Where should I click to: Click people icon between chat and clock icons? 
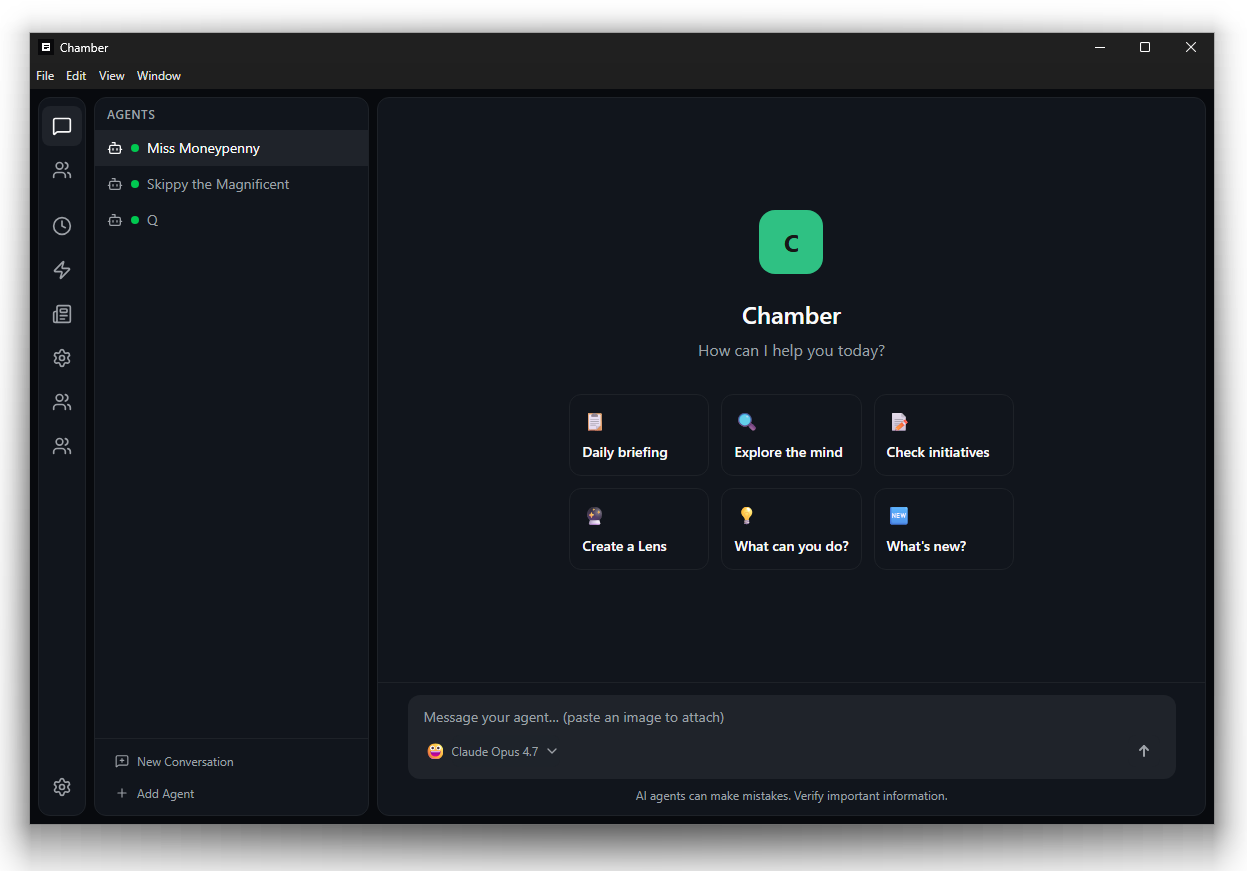pyautogui.click(x=62, y=170)
